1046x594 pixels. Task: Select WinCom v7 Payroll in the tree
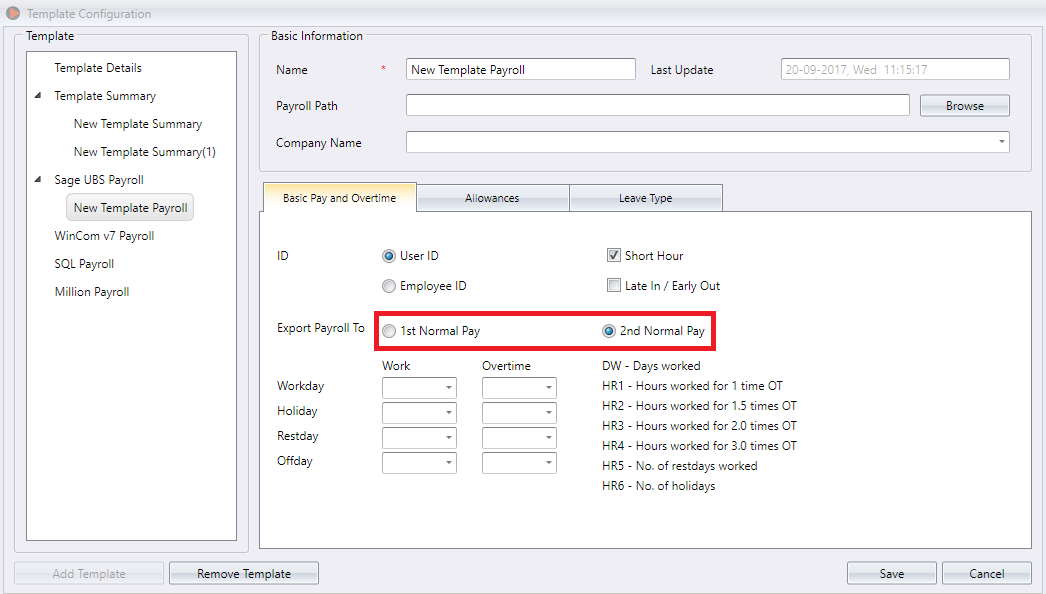click(x=104, y=236)
